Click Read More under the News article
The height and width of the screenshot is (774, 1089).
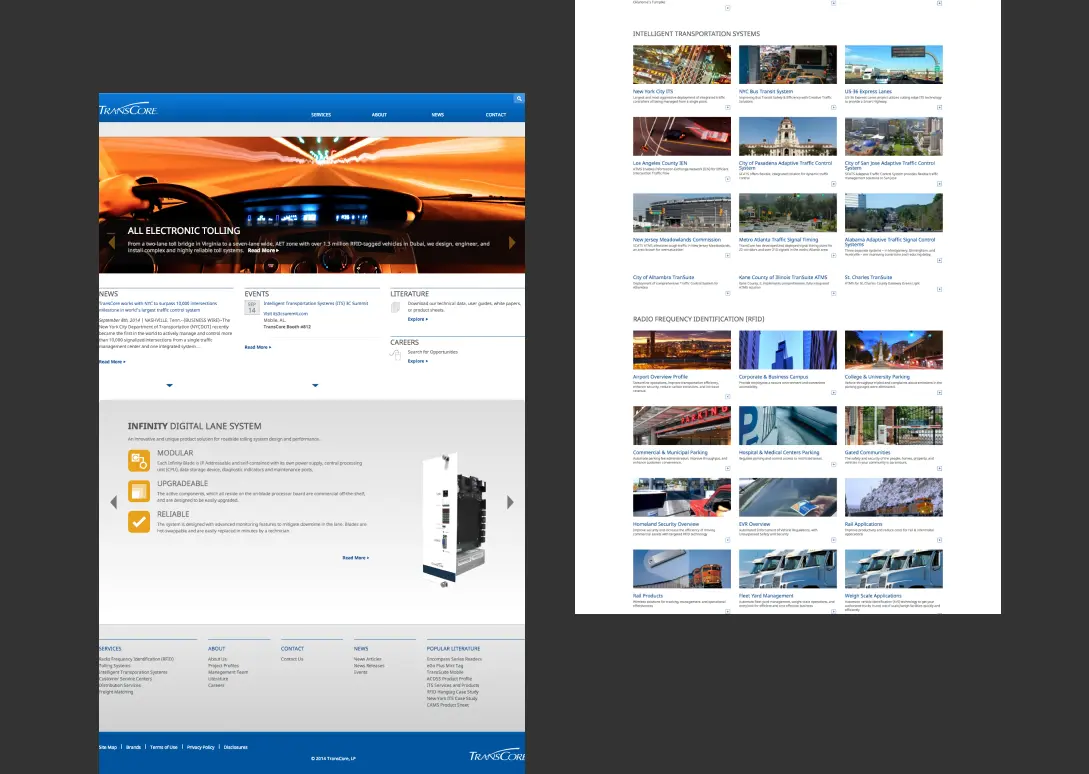click(112, 362)
